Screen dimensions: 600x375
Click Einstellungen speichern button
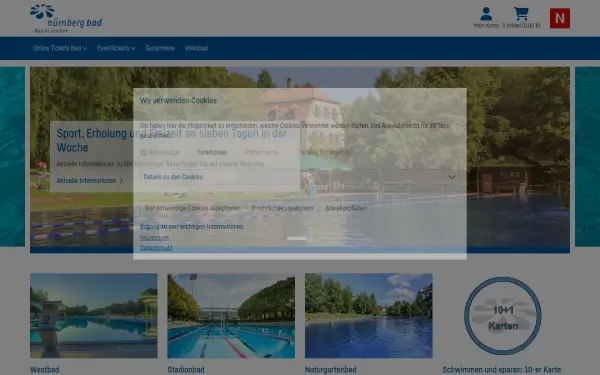pyautogui.click(x=282, y=208)
